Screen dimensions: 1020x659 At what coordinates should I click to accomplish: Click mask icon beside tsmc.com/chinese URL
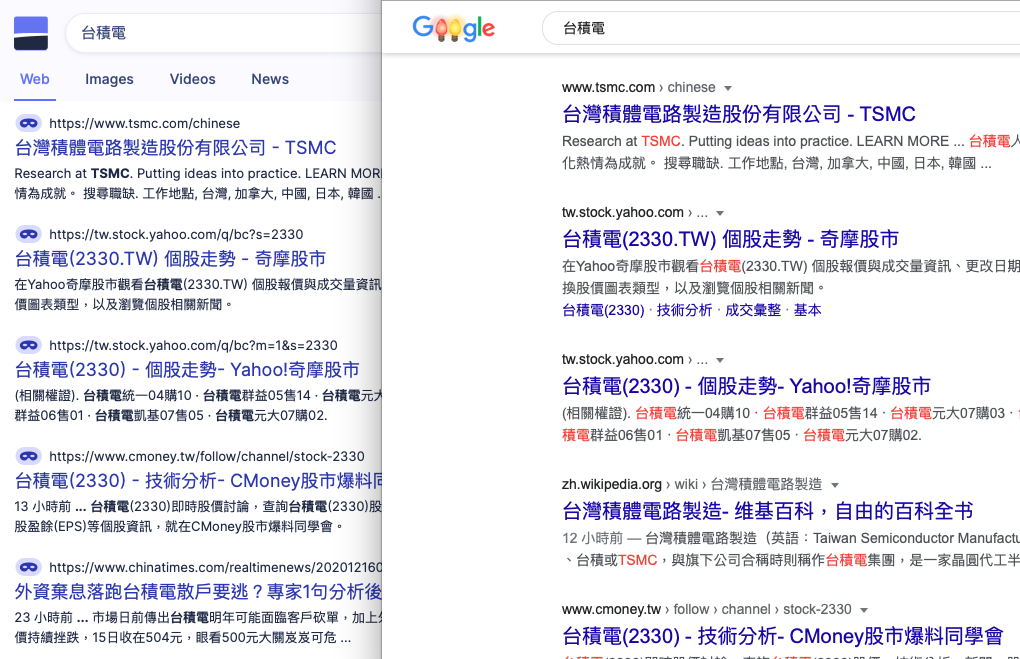coord(28,123)
